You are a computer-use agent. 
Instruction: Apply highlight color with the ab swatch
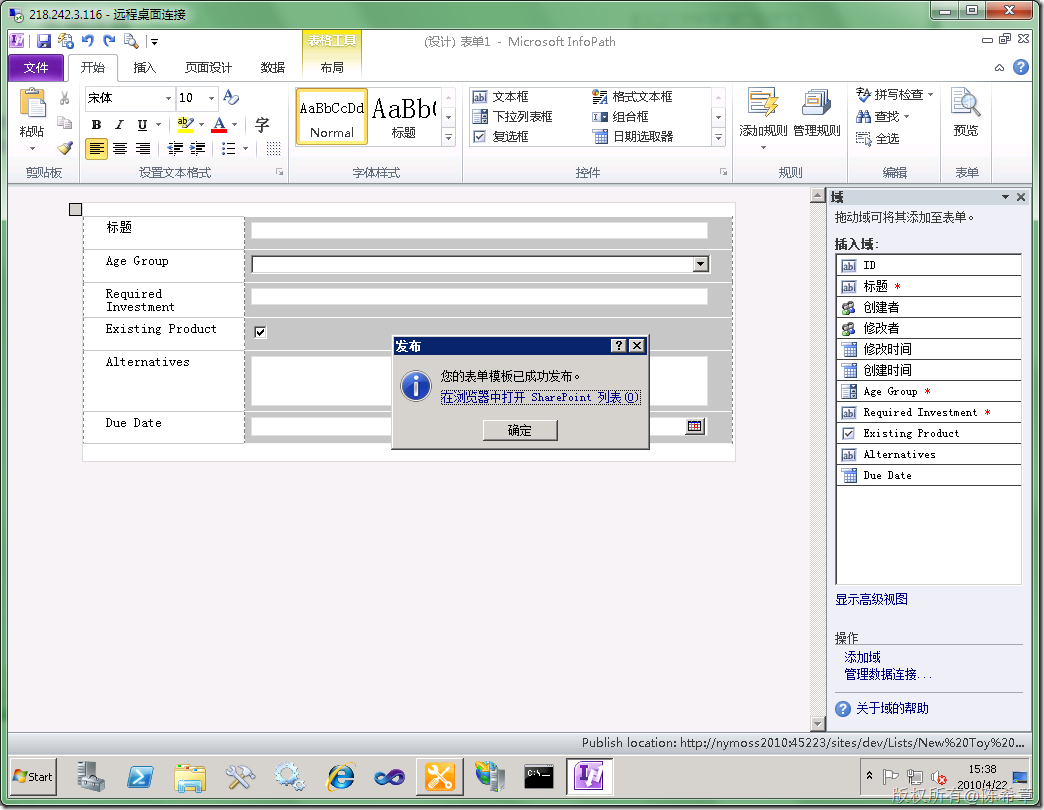186,124
